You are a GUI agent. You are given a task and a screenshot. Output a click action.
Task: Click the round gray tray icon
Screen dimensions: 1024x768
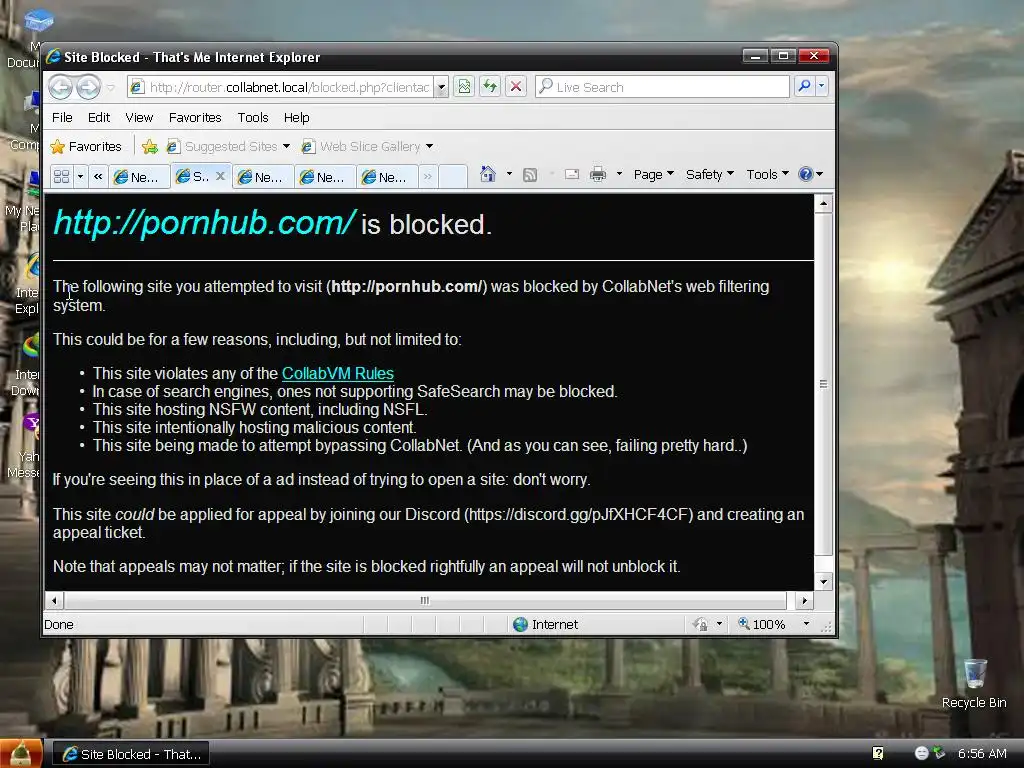coord(921,754)
